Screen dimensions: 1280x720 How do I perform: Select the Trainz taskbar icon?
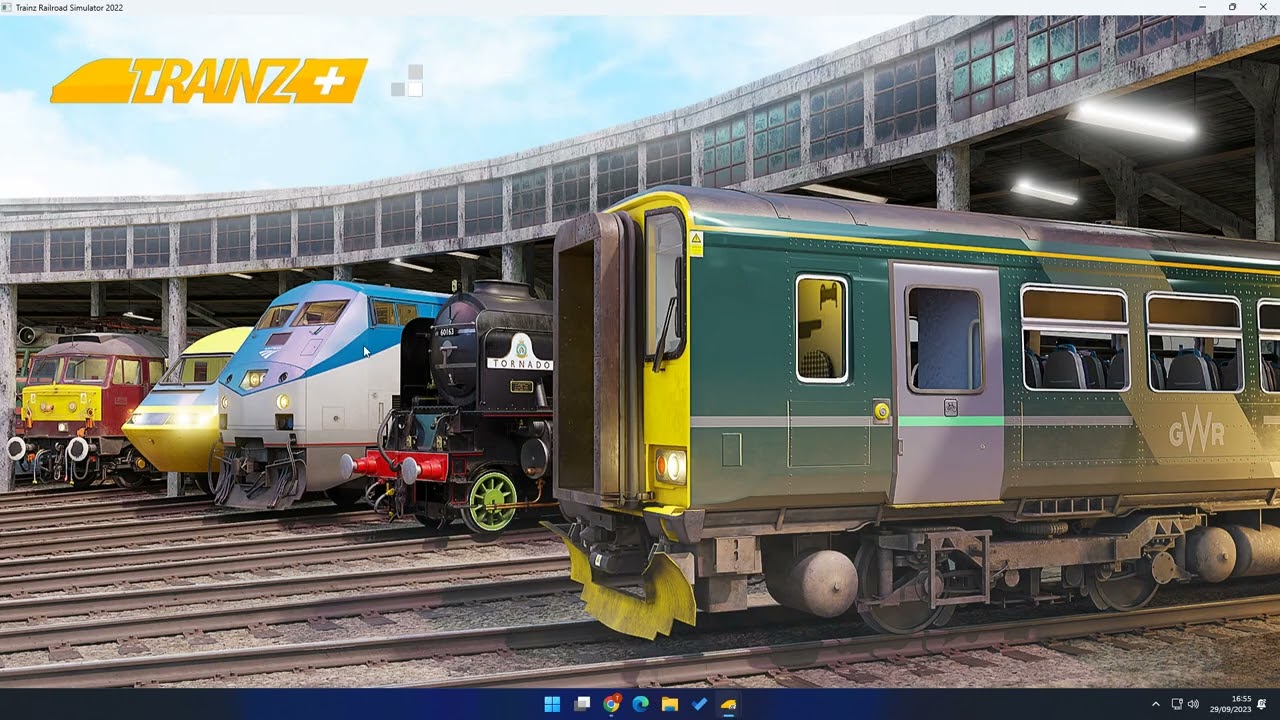point(728,704)
